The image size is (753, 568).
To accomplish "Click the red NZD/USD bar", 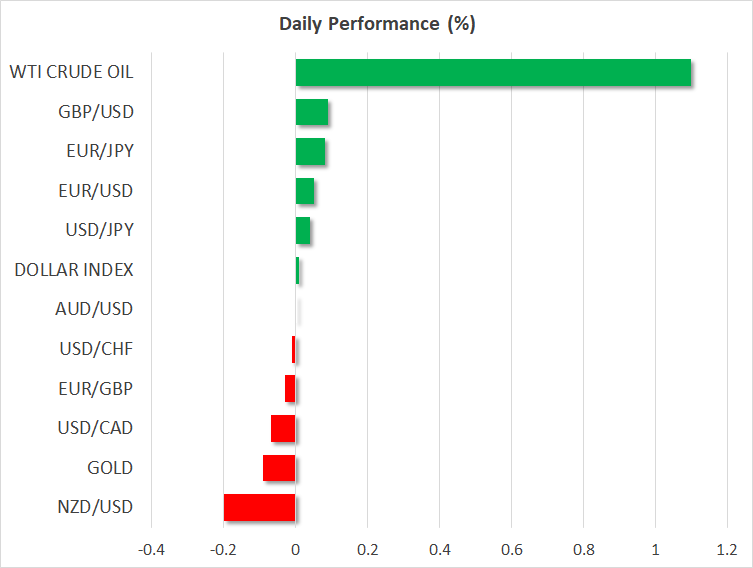I will [260, 507].
